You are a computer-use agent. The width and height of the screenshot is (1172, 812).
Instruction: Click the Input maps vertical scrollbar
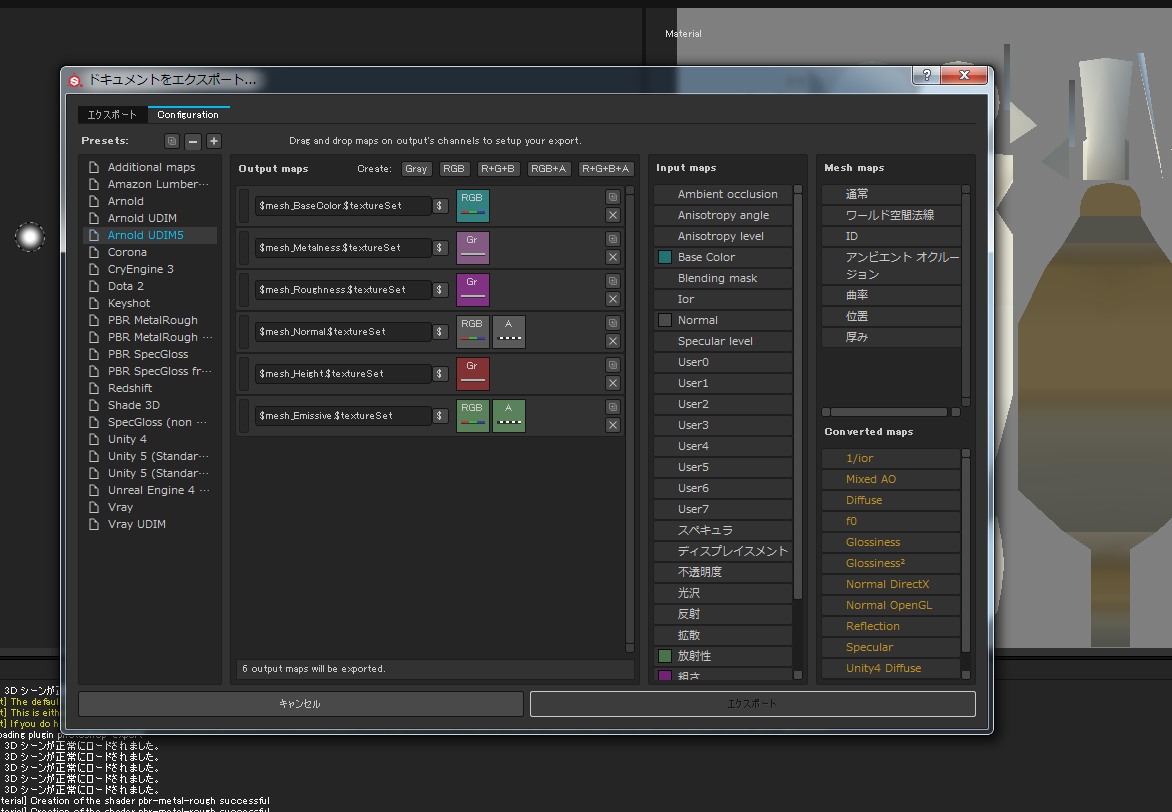(x=798, y=396)
